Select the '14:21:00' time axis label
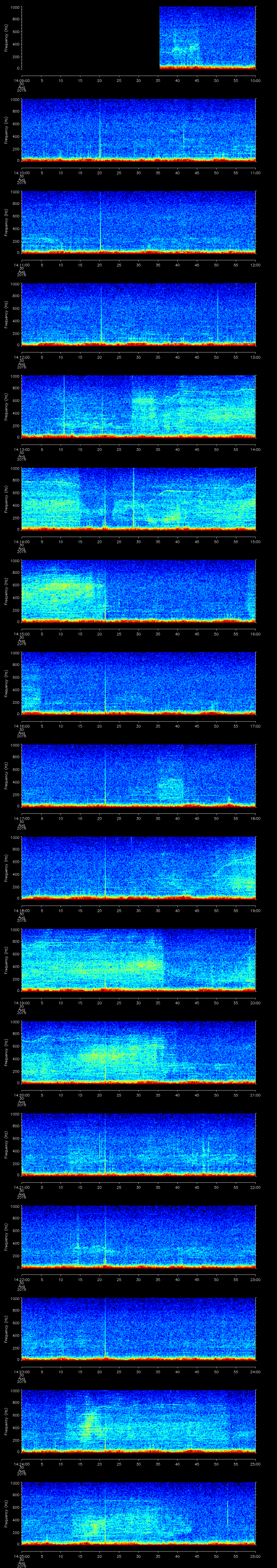Screen dimensions: 277x1568 21,1187
